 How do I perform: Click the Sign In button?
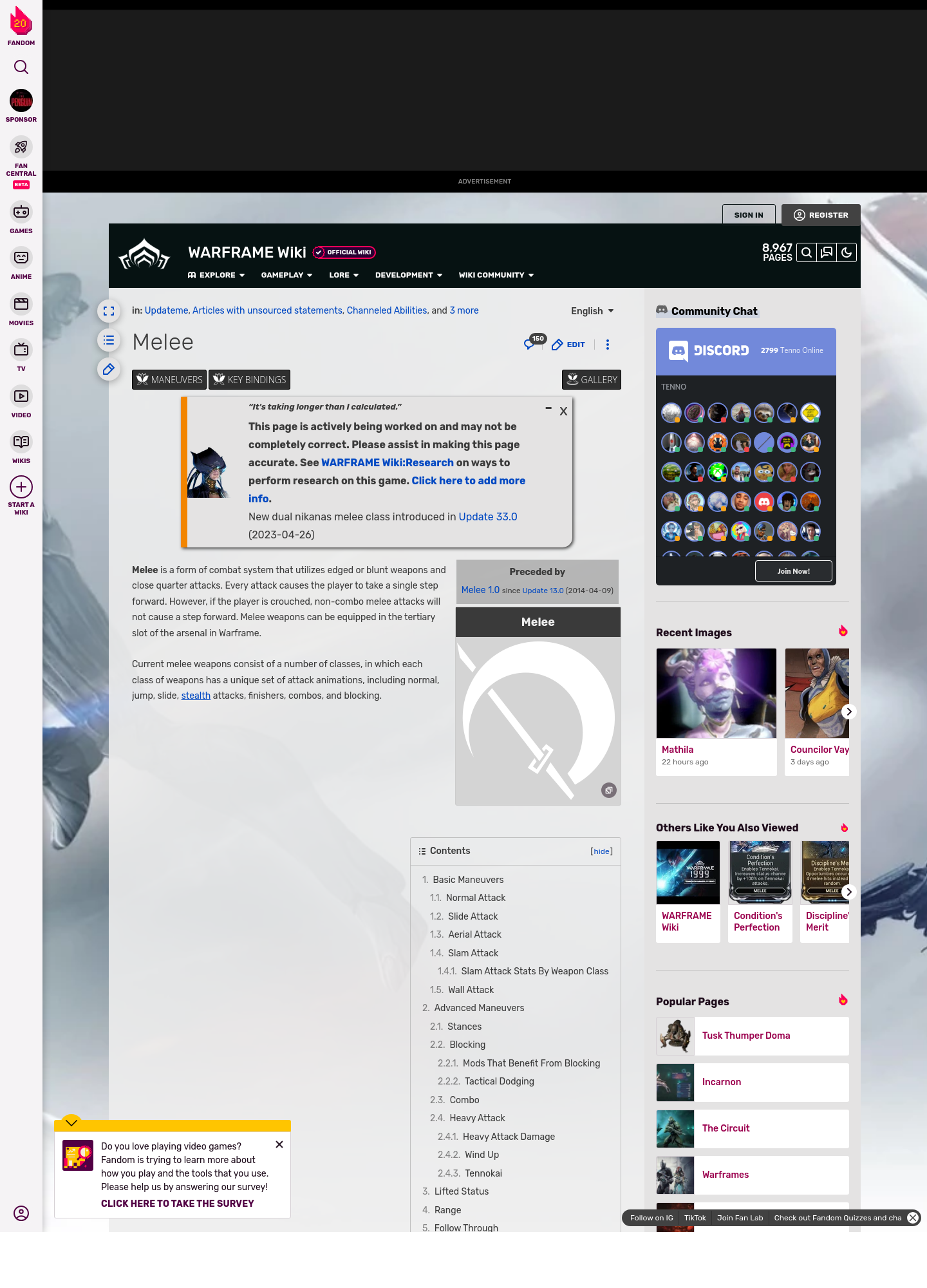tap(749, 215)
